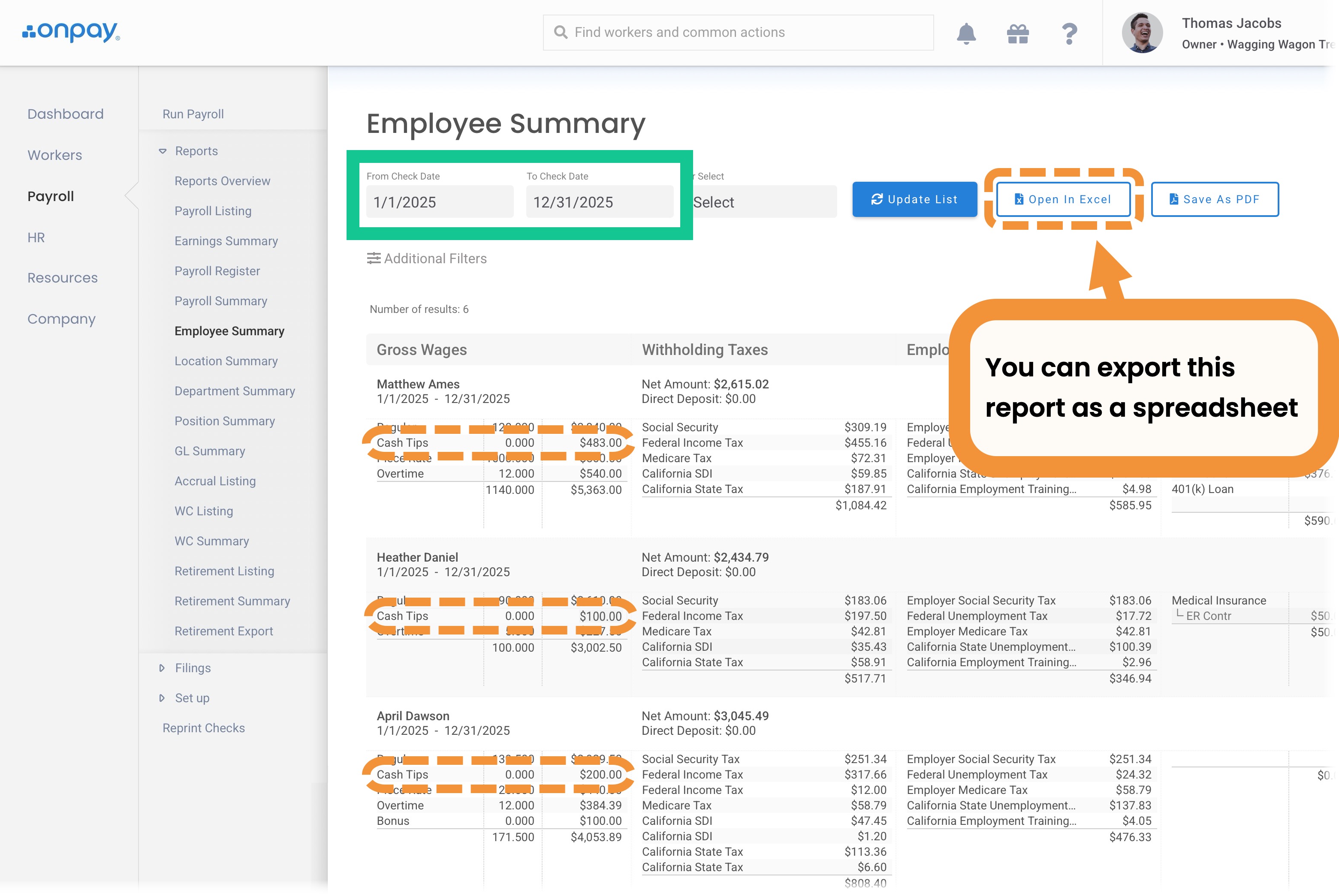This screenshot has height=896, width=1339.
Task: Open the Workers menu item
Action: click(x=55, y=155)
